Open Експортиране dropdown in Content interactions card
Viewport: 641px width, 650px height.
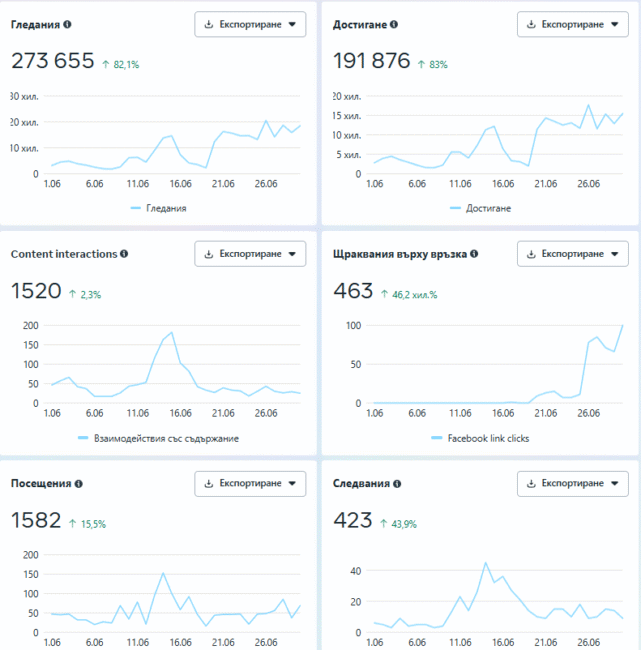click(x=250, y=254)
